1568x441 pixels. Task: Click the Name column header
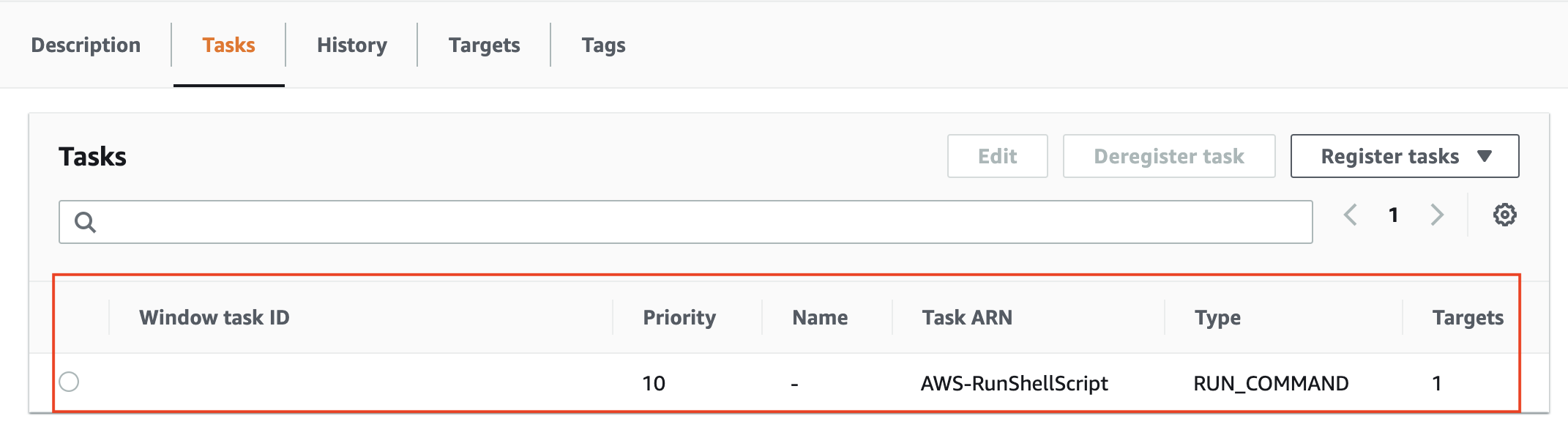pos(820,317)
